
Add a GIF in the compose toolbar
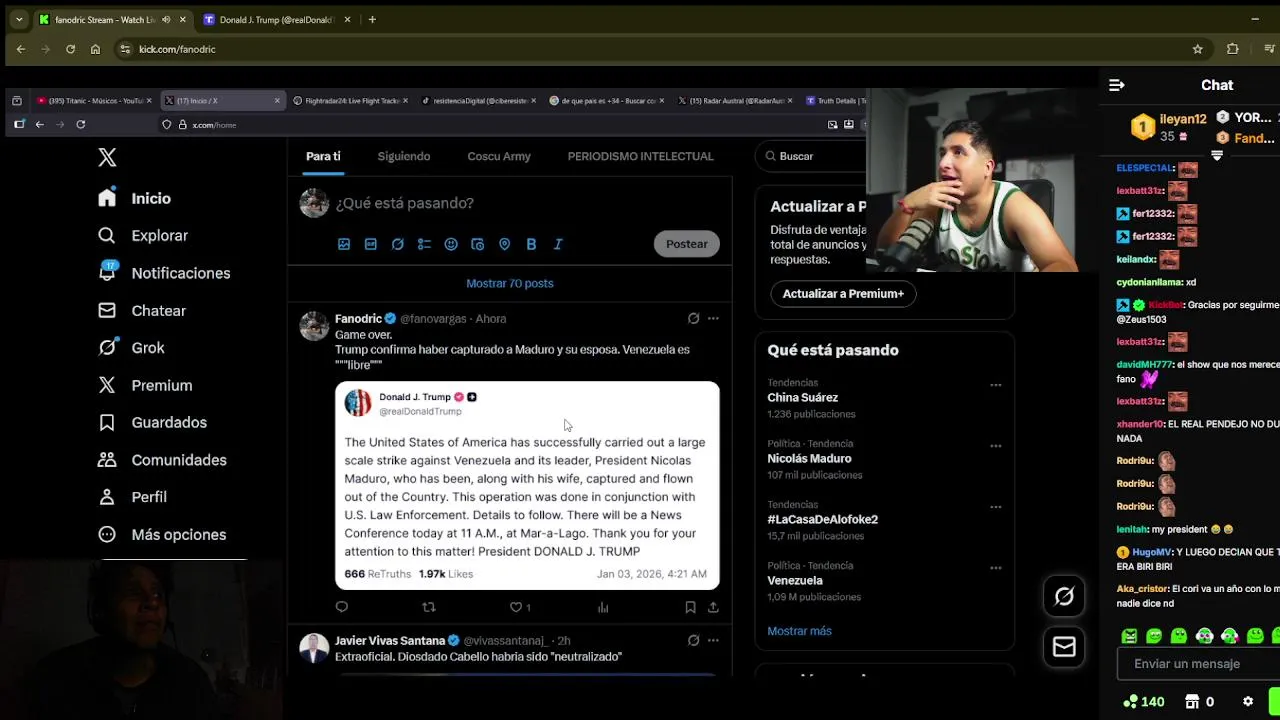pos(371,244)
